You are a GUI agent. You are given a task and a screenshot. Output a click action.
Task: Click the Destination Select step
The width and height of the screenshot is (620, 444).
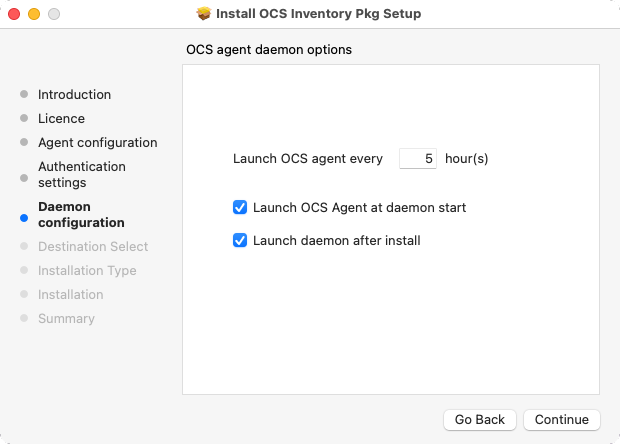[x=93, y=247]
